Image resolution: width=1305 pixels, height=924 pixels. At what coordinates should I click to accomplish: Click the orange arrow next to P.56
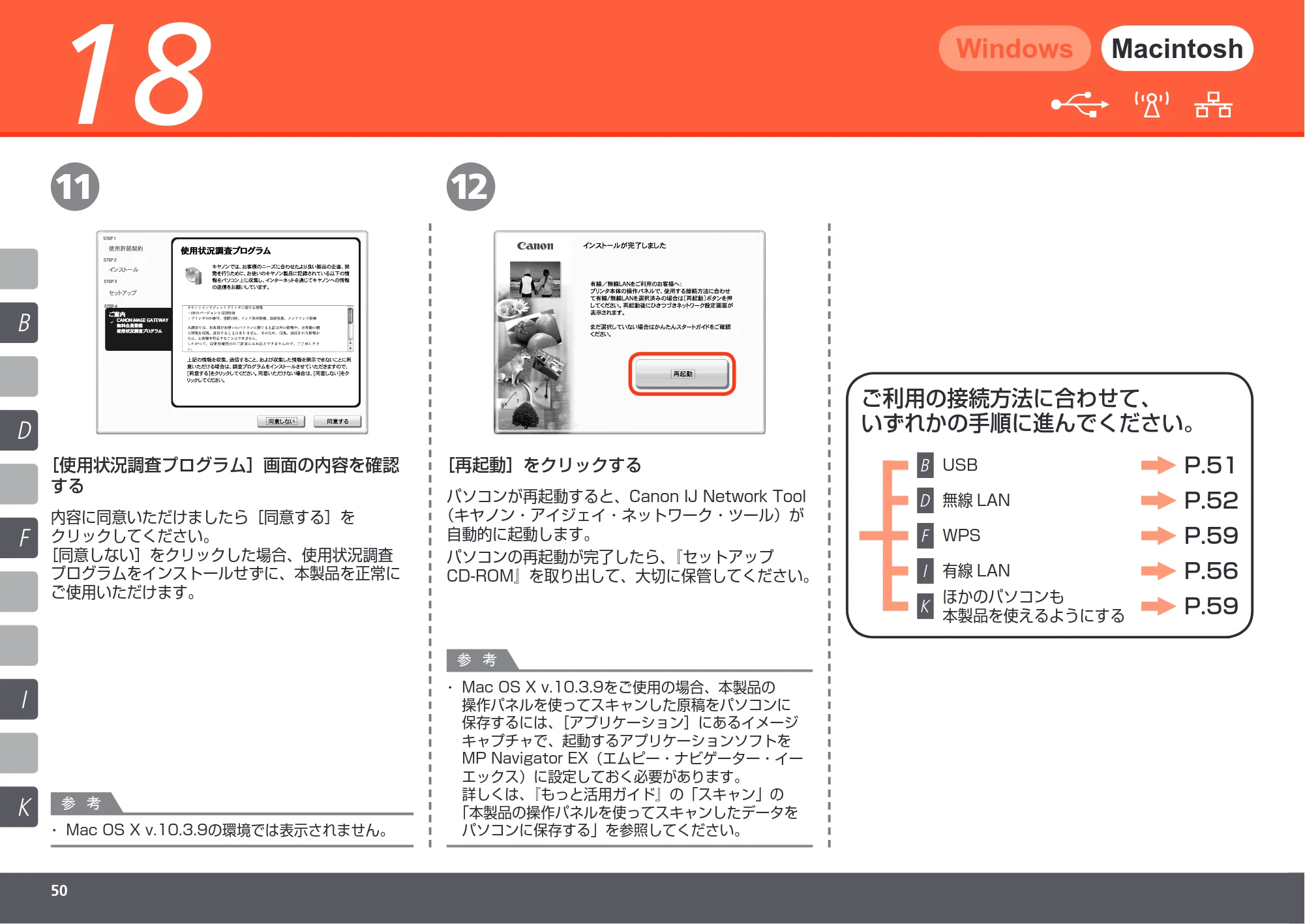(x=1158, y=571)
